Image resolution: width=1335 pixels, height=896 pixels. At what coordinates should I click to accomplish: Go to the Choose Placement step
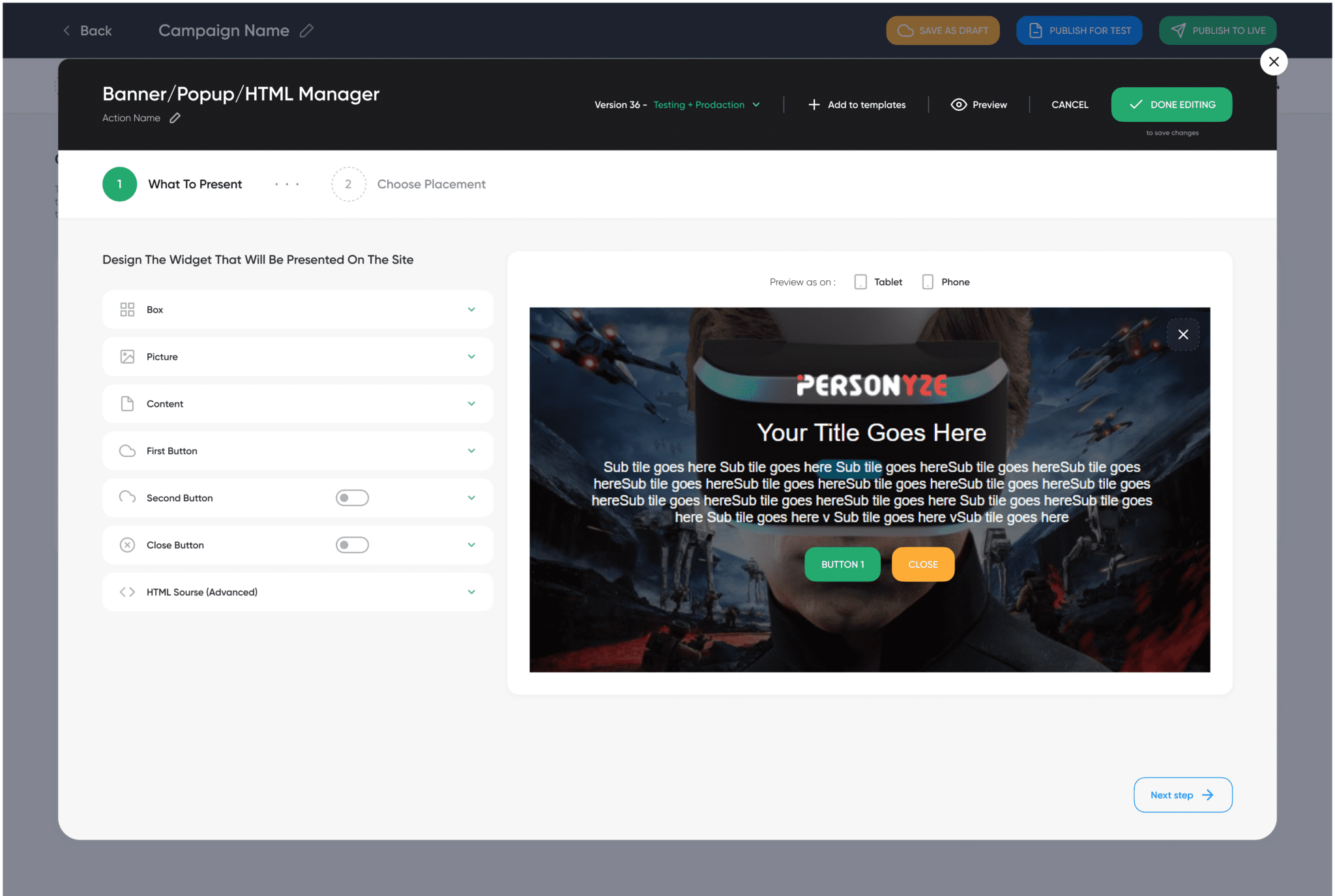[x=349, y=184]
